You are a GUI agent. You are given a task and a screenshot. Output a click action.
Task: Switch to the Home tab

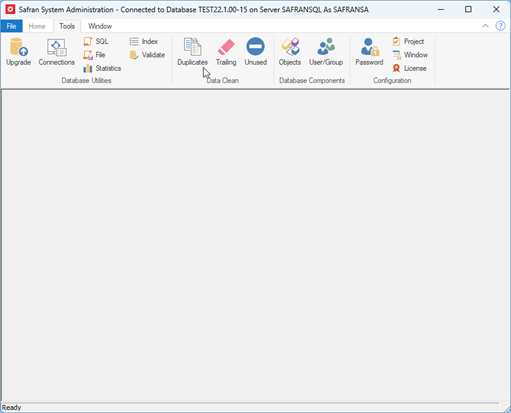[37, 26]
